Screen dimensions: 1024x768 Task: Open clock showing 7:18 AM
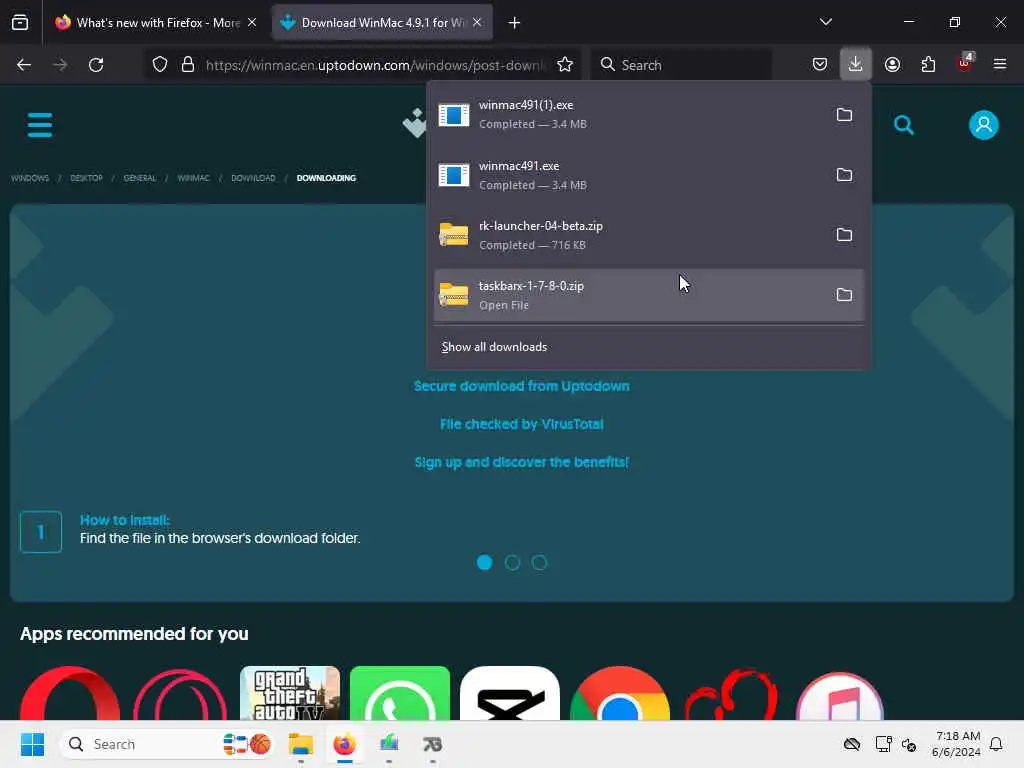click(957, 744)
